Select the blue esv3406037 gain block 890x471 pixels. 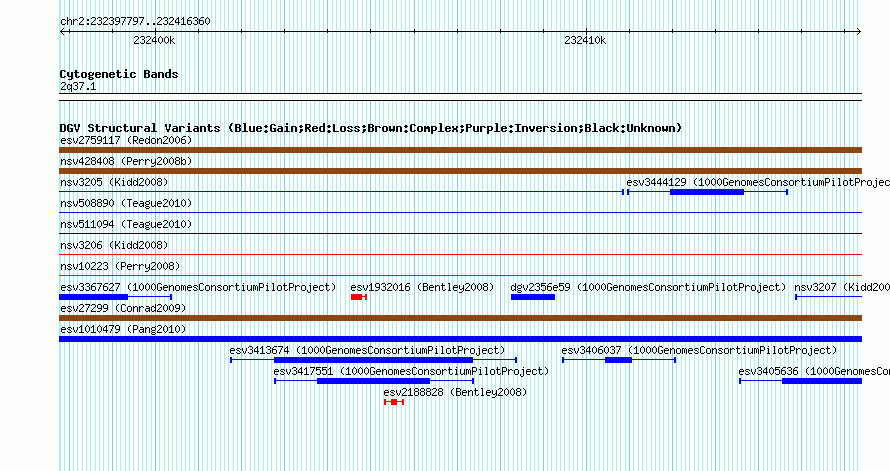click(x=619, y=360)
